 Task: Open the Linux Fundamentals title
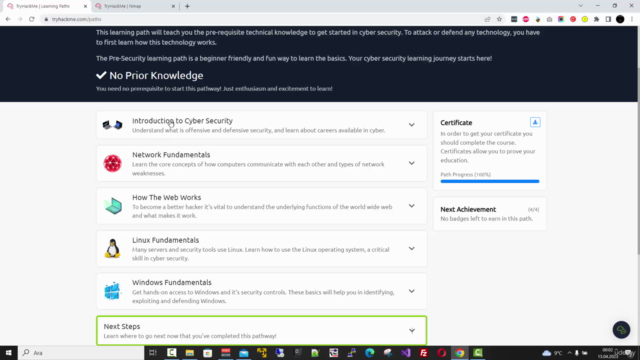(165, 240)
